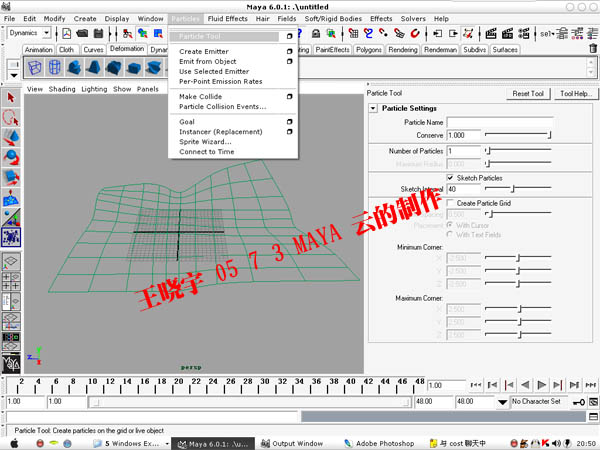
Task: Click the New Scene icon
Action: pos(67,34)
